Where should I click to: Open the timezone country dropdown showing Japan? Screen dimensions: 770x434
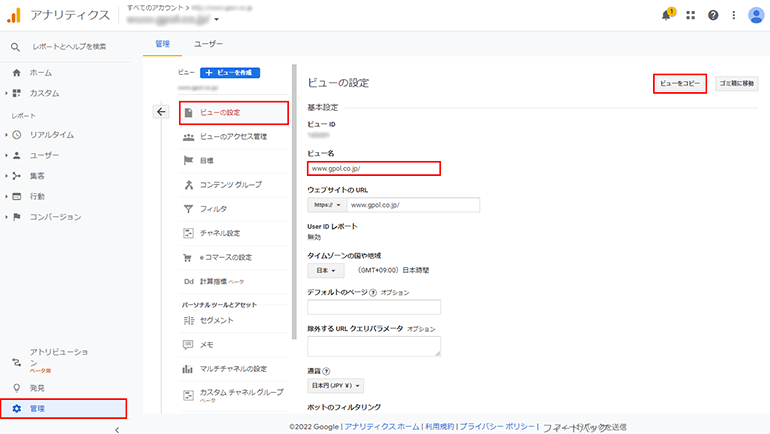point(325,270)
